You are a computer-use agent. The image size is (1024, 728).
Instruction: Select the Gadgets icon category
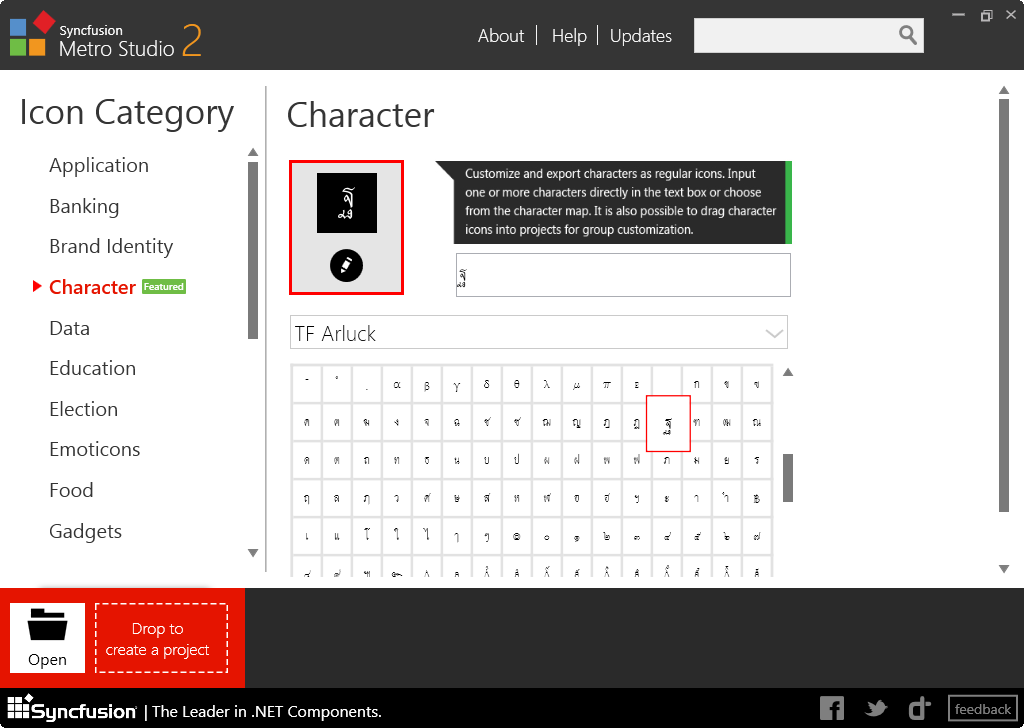point(86,531)
